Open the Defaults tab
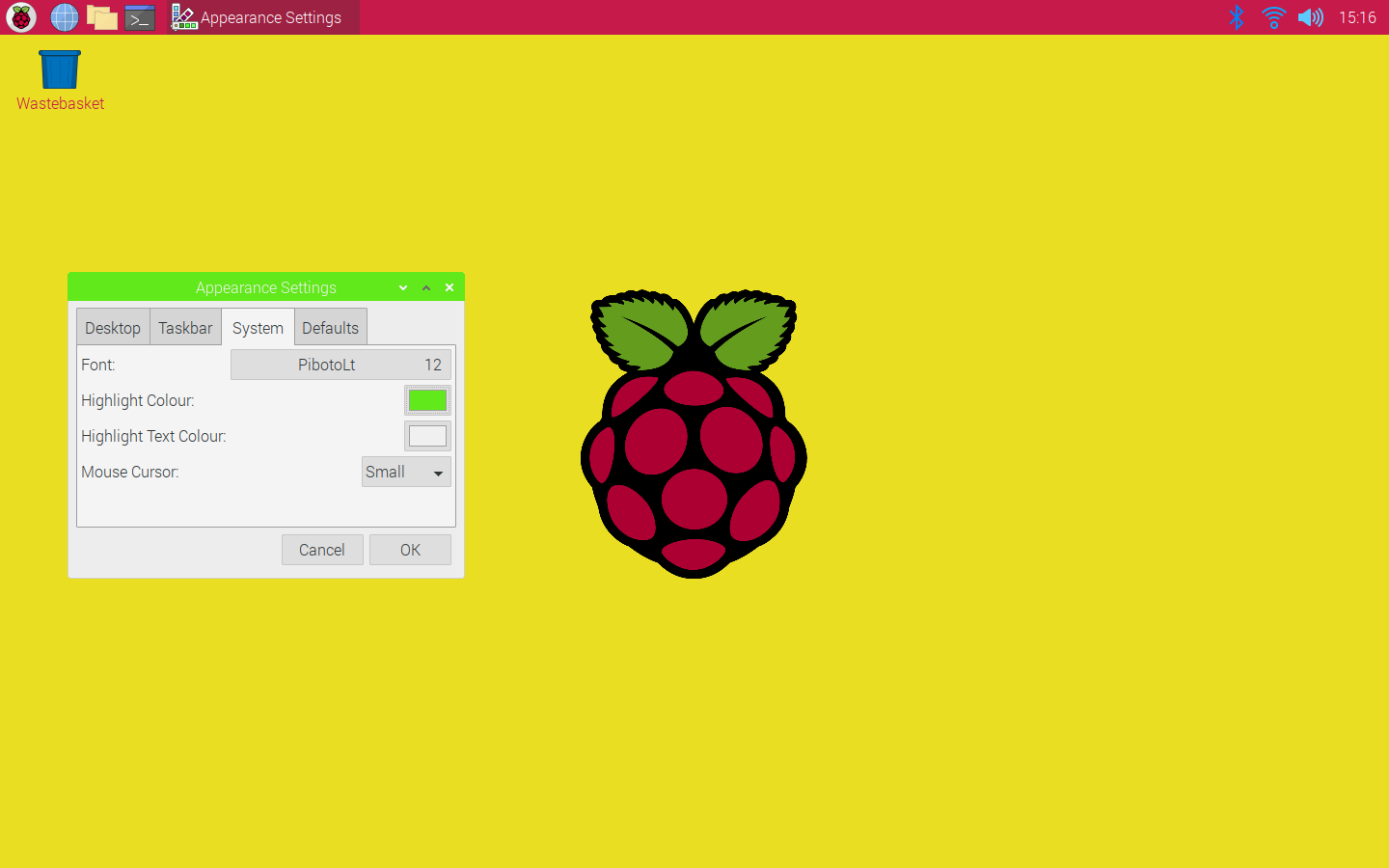This screenshot has height=868, width=1389. coord(330,327)
